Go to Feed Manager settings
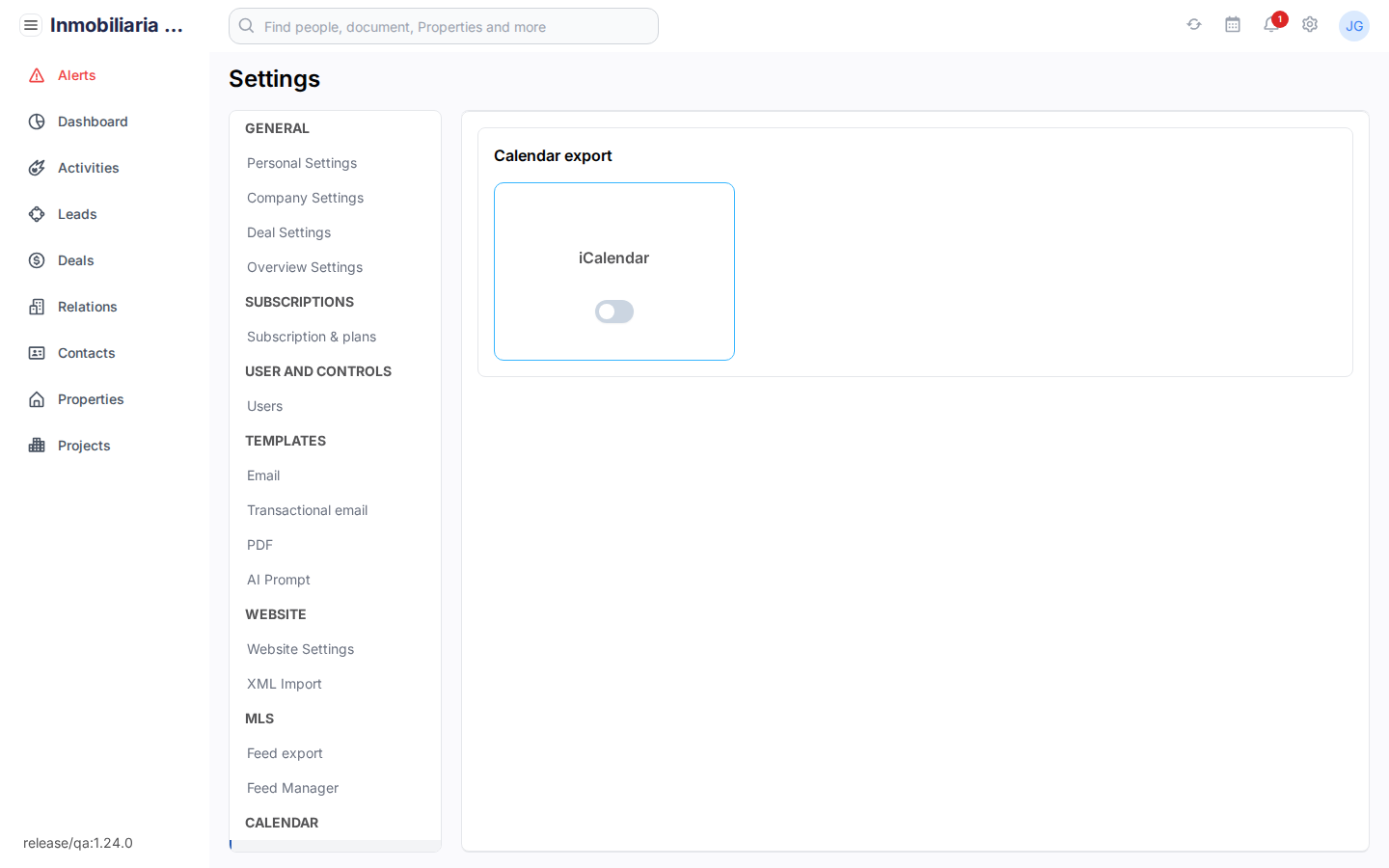 (x=292, y=788)
